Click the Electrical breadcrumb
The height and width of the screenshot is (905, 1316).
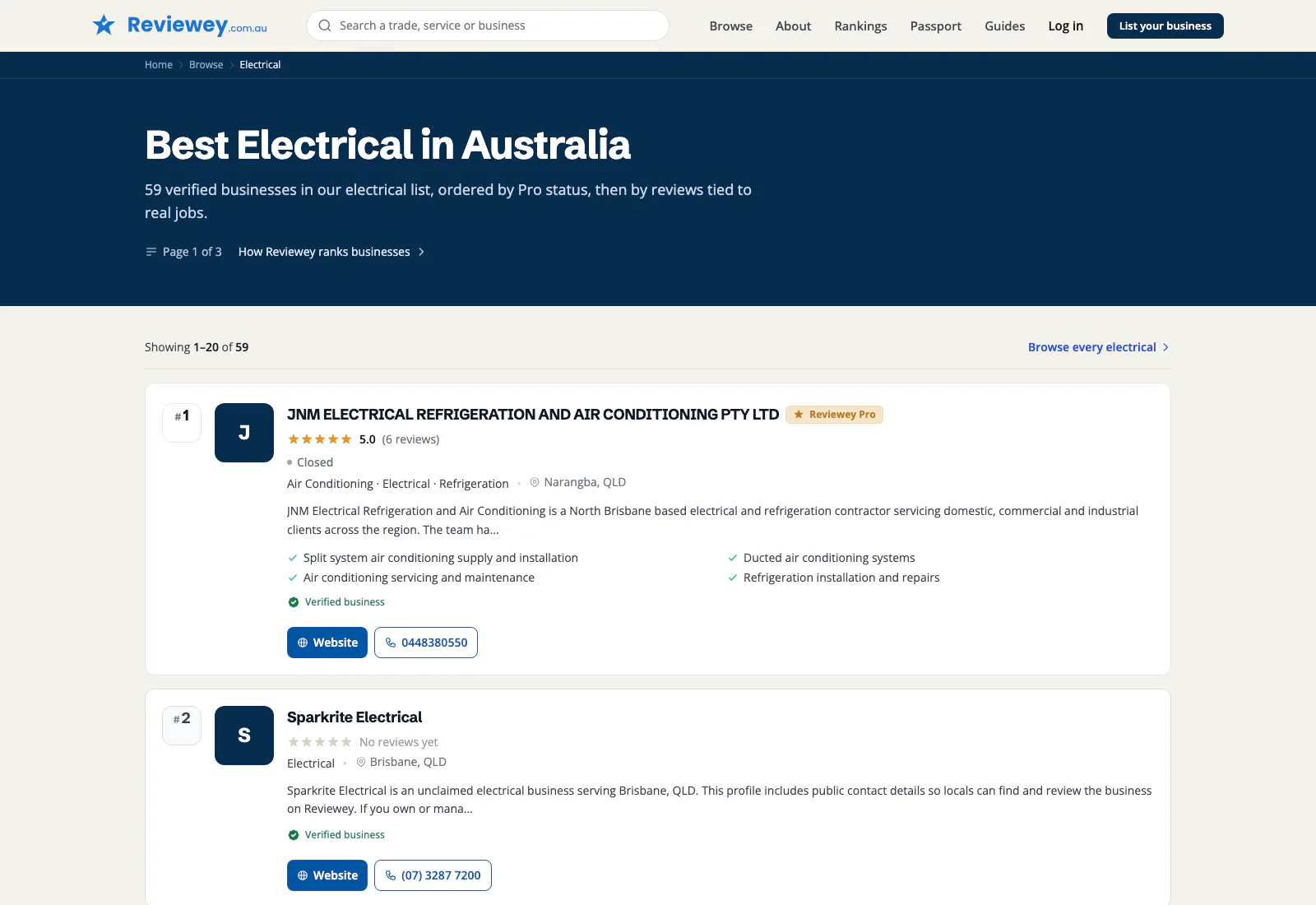coord(260,65)
